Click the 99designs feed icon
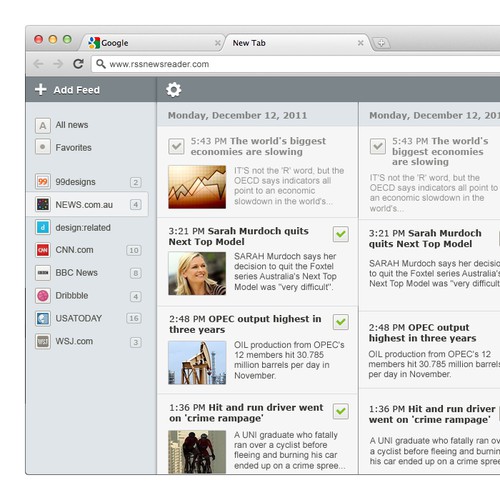The height and width of the screenshot is (500, 500). (x=43, y=182)
